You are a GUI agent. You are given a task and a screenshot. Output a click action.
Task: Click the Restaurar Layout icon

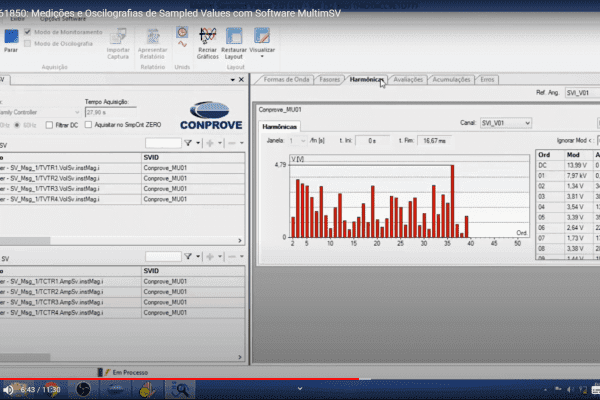coord(234,38)
